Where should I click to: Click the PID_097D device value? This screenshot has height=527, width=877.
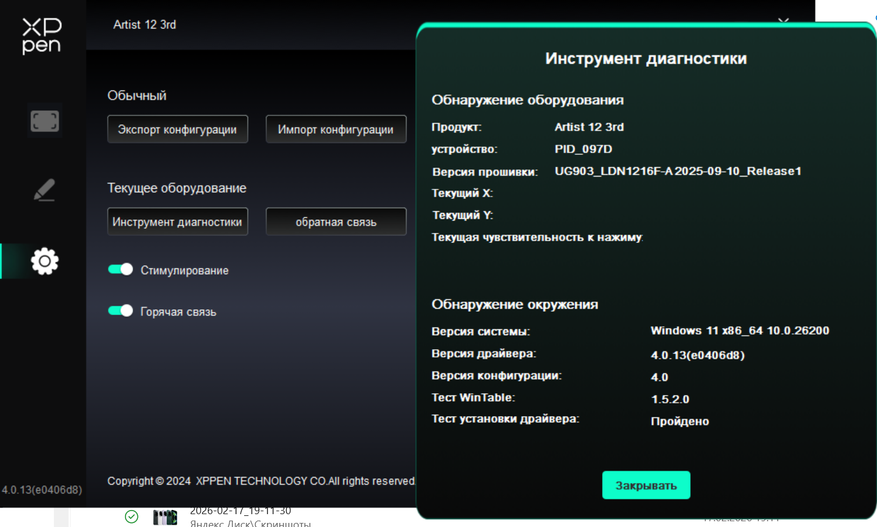click(x=583, y=149)
